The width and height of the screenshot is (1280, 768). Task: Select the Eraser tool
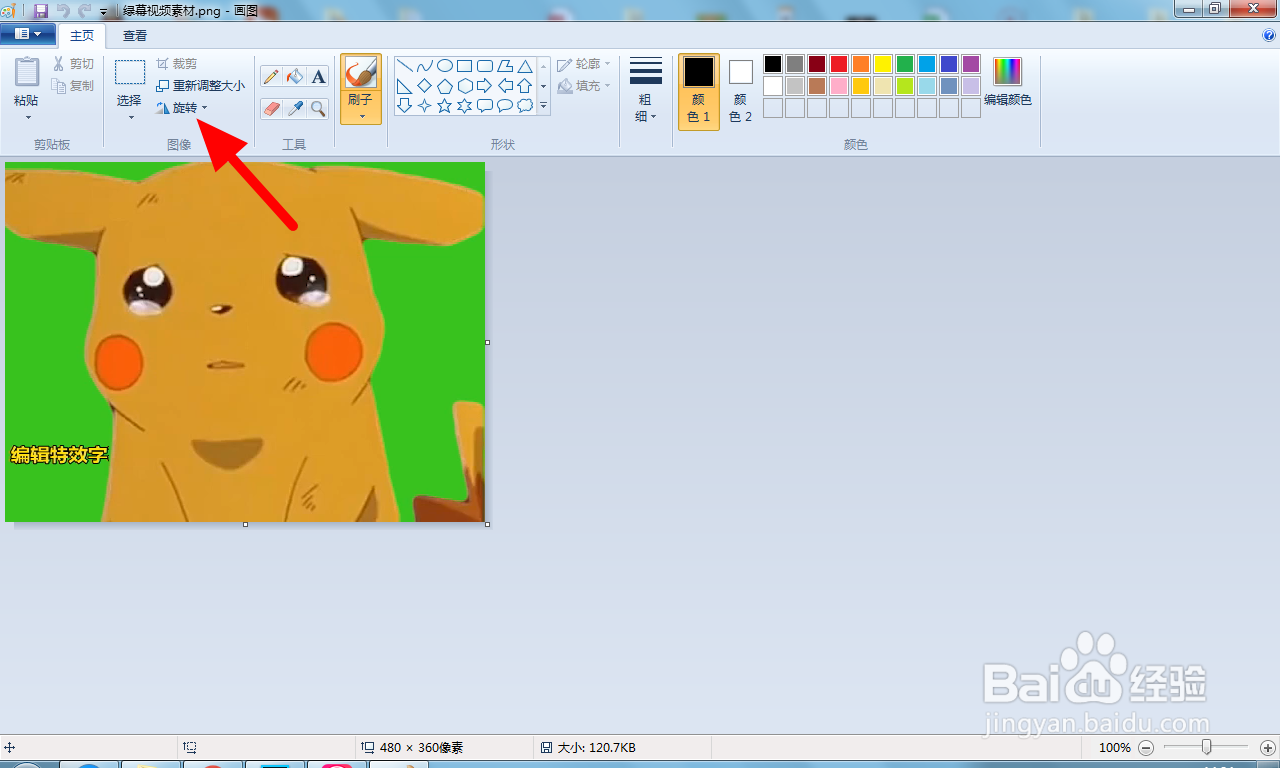[271, 108]
